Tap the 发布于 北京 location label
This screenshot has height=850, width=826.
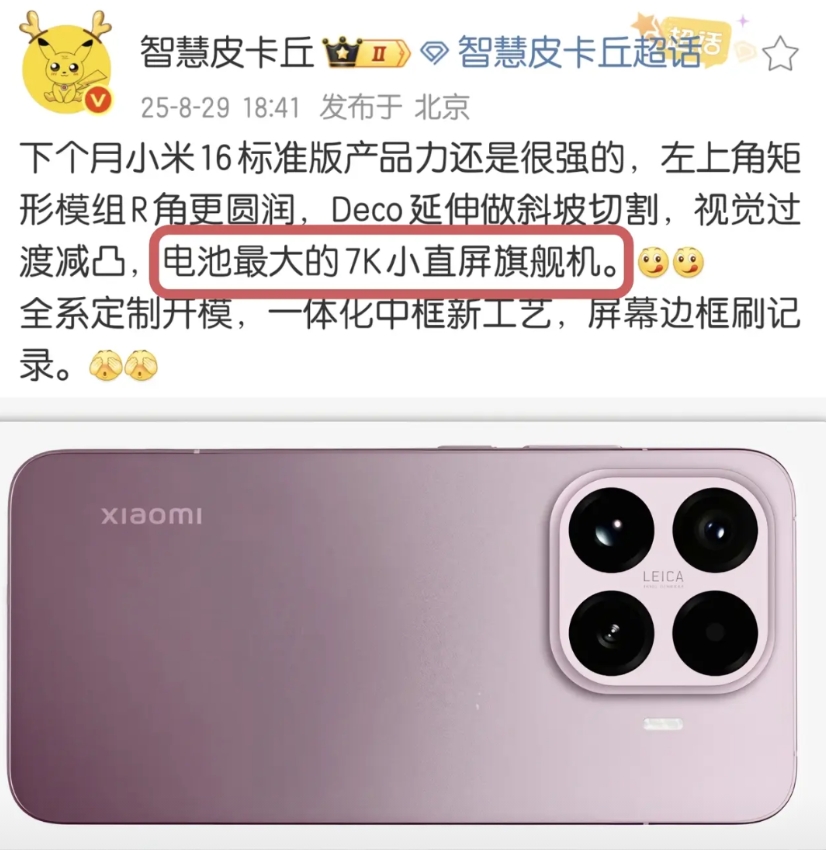[394, 107]
